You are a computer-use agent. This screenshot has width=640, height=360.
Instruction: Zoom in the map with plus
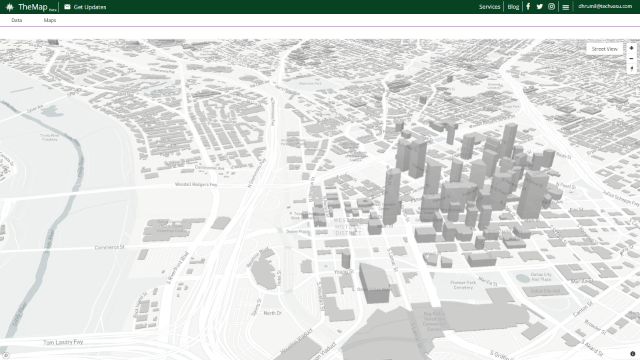(x=631, y=48)
